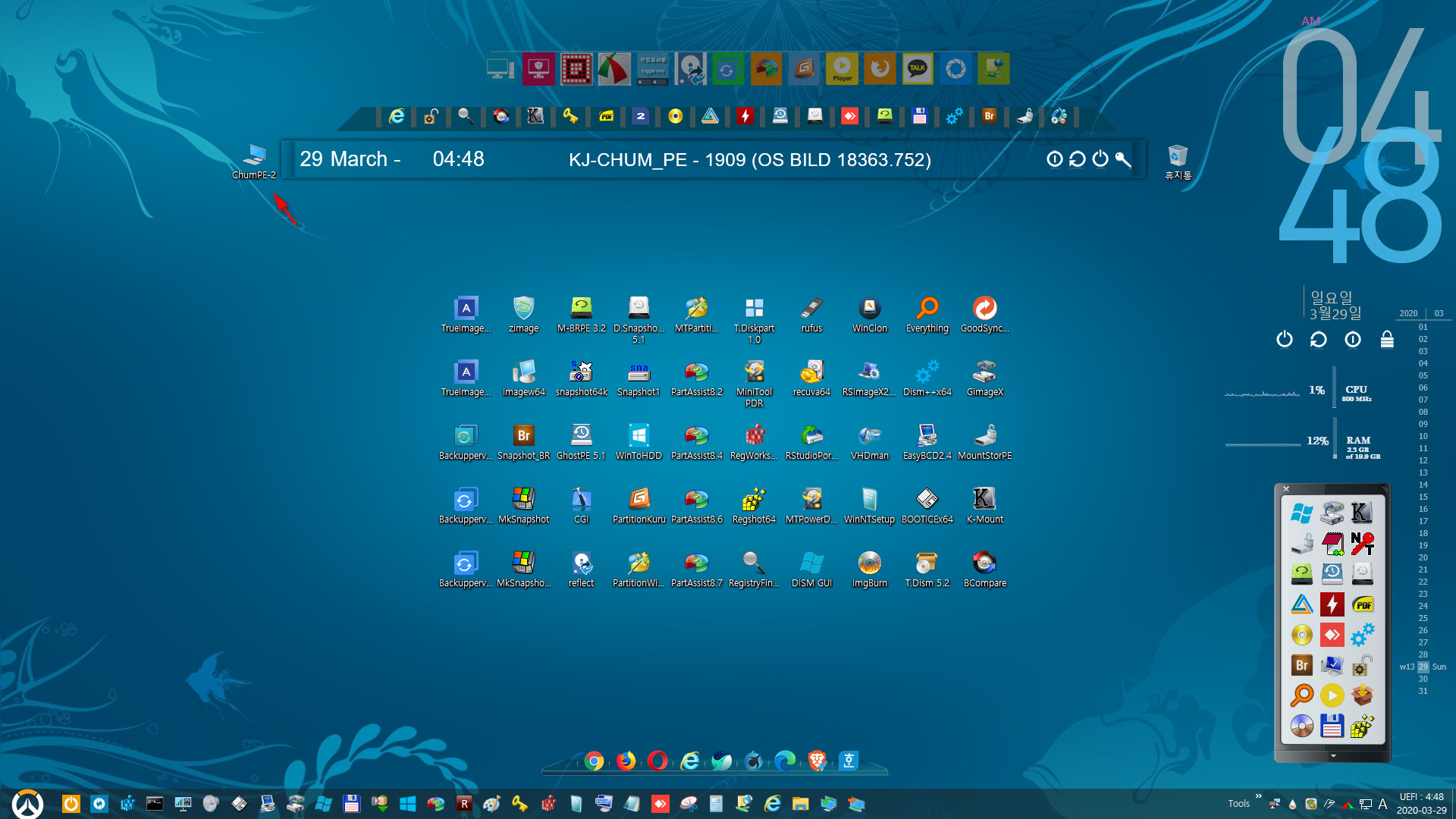Open the TrueImage shortcut in the first icon row
Image resolution: width=1456 pixels, height=819 pixels.
point(466,314)
